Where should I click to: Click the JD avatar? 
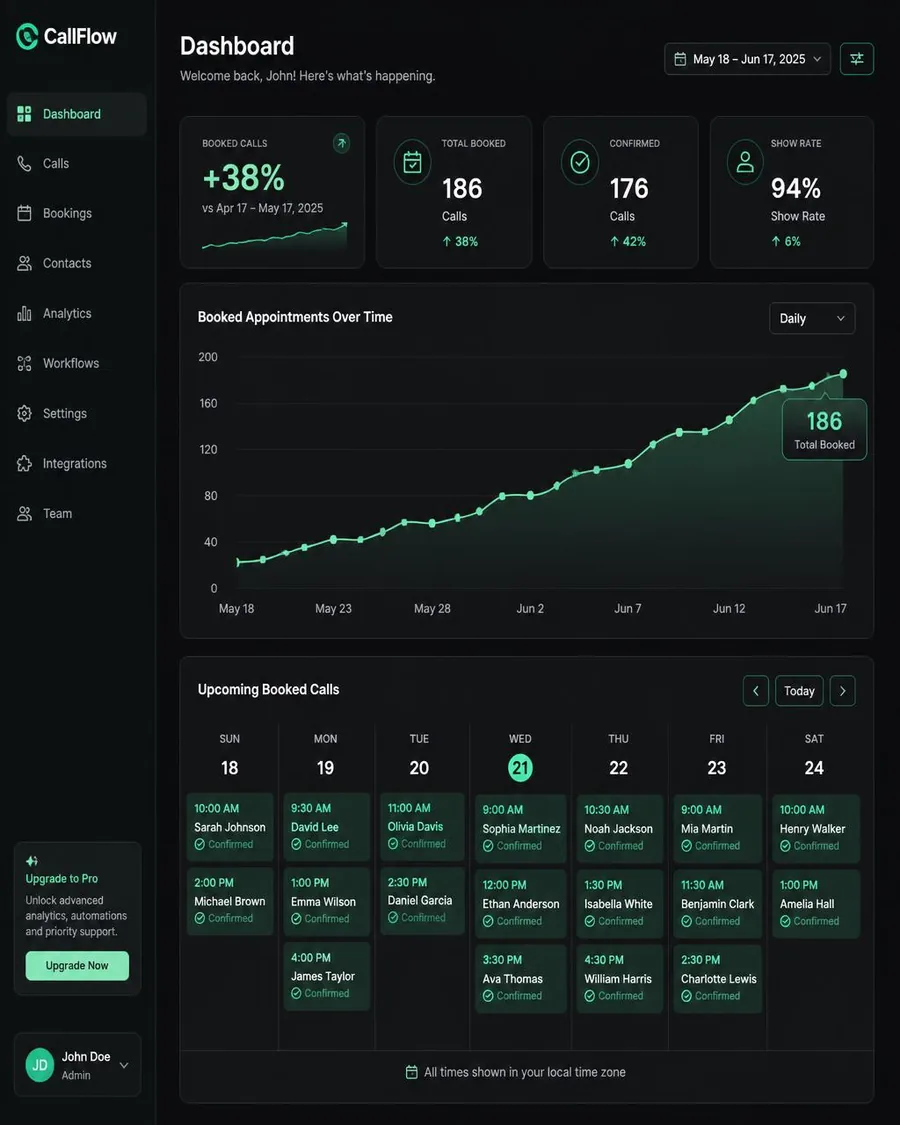[40, 1065]
